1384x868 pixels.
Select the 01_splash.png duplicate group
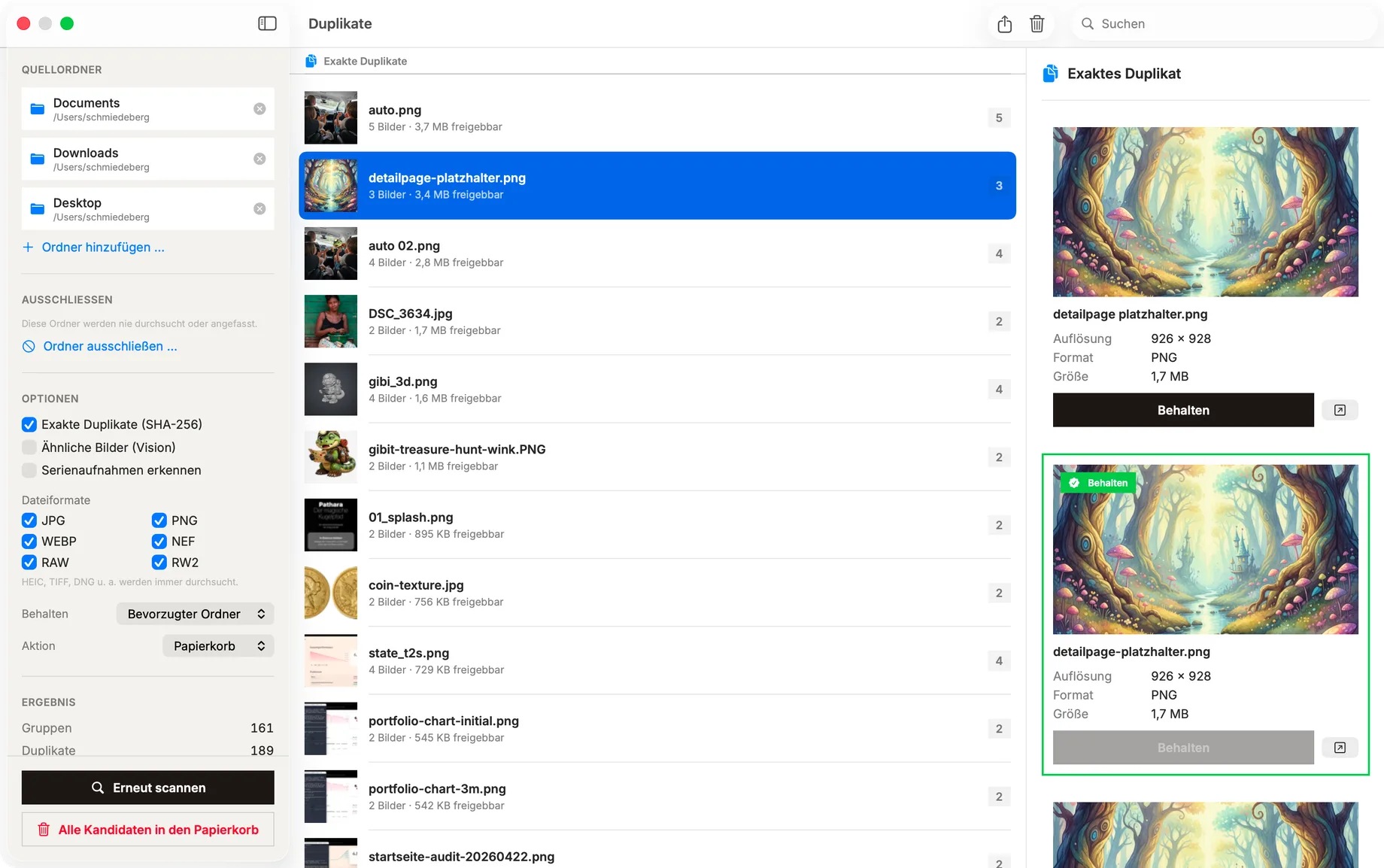657,525
